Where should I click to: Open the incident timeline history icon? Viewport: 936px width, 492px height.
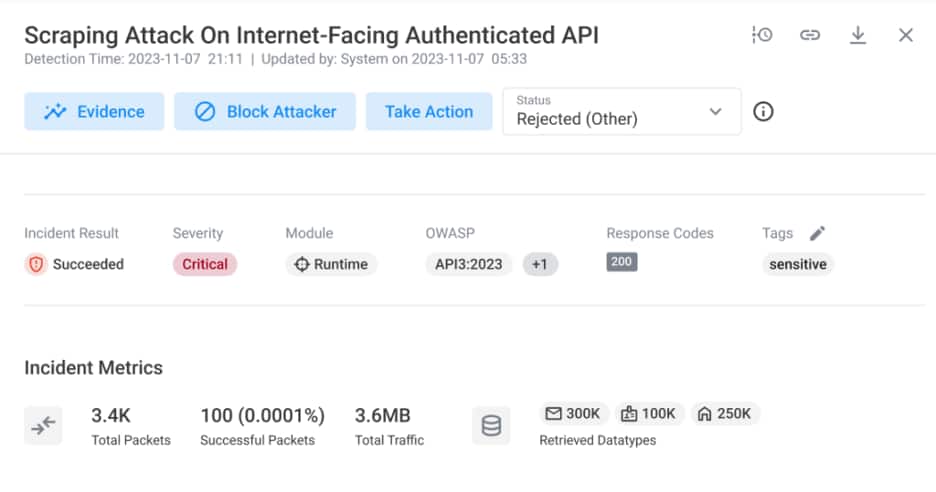click(762, 35)
